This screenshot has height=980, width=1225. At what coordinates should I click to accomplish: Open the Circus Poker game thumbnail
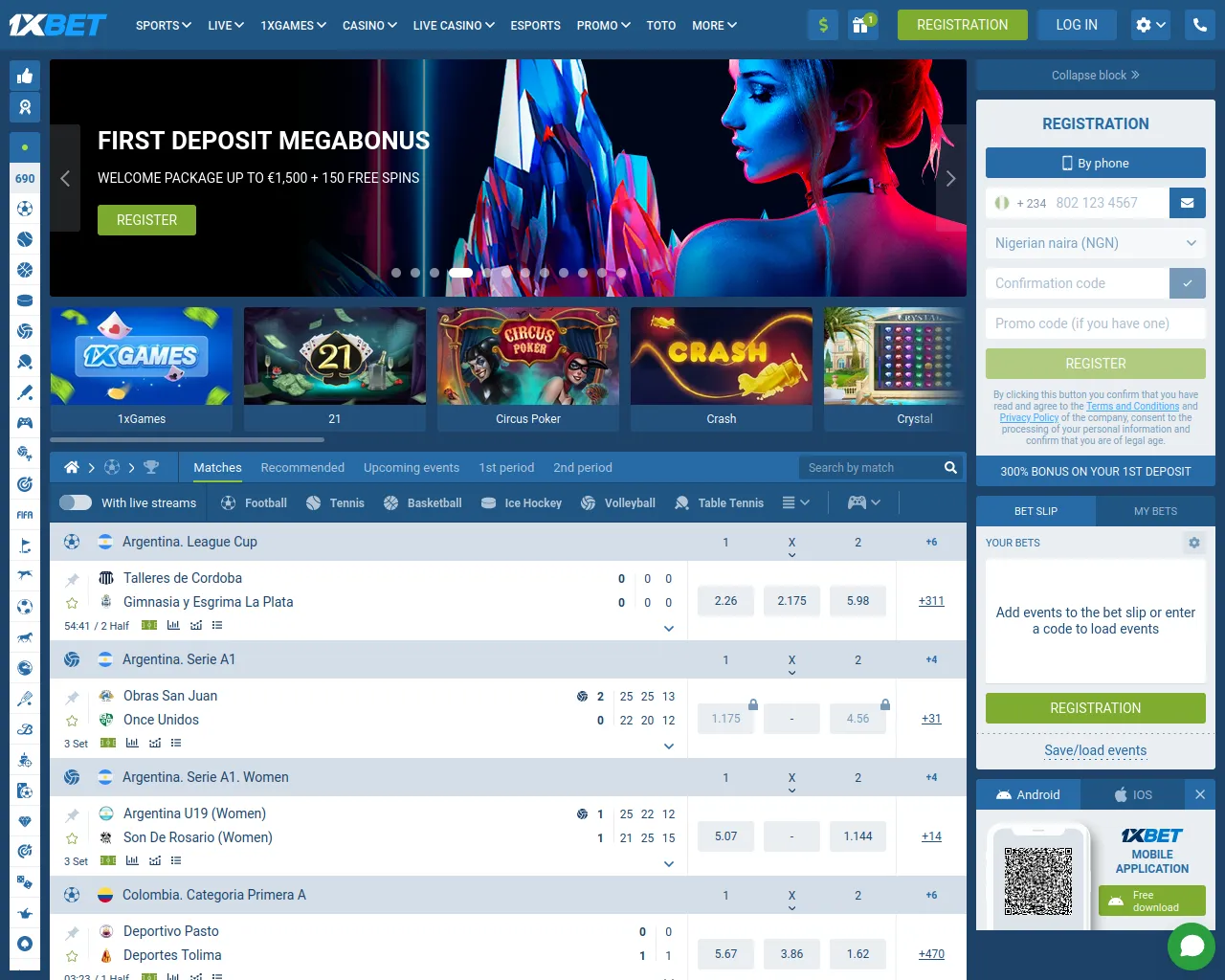click(x=528, y=368)
